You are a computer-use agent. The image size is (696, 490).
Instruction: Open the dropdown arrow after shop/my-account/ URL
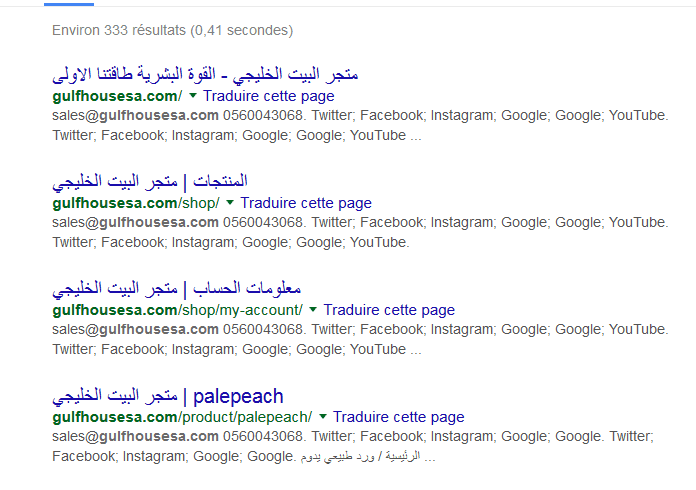[x=312, y=311]
